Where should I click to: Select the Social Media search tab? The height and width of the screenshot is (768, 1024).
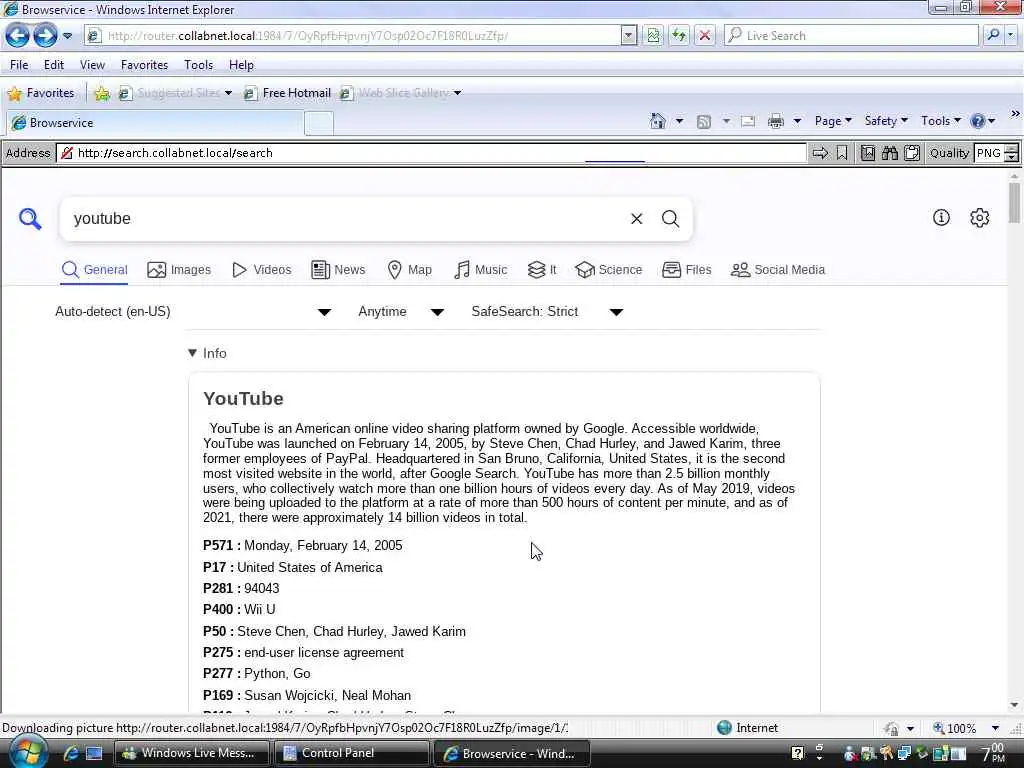[778, 270]
